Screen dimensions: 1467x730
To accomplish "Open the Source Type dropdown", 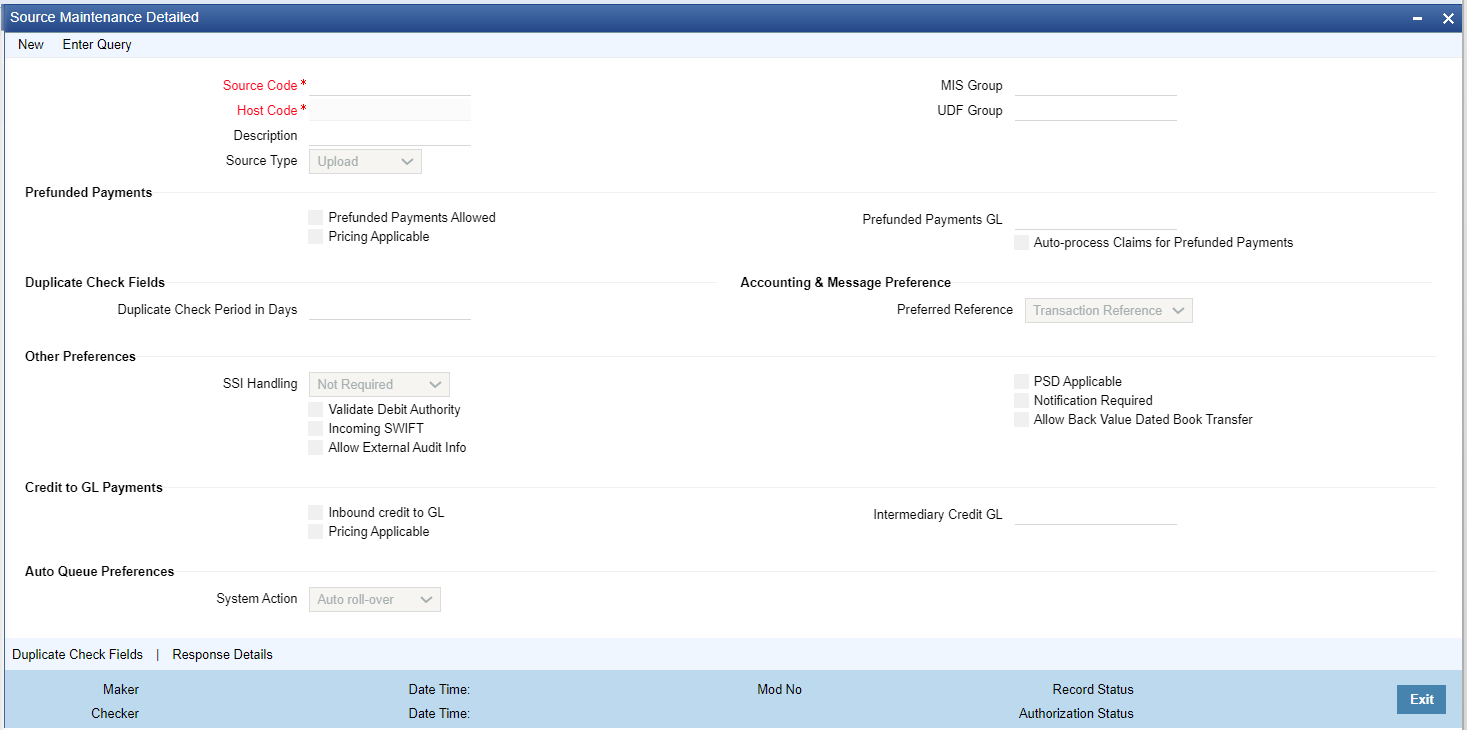I will pos(365,161).
